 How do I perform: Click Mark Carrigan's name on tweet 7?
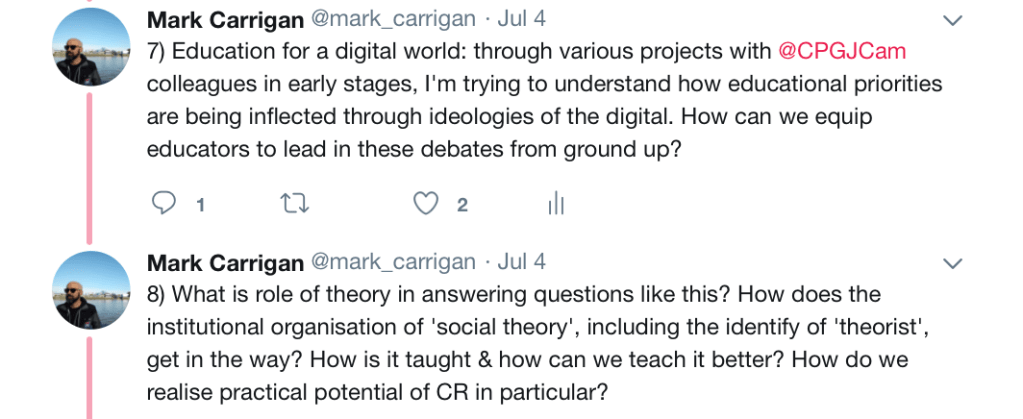[x=225, y=20]
